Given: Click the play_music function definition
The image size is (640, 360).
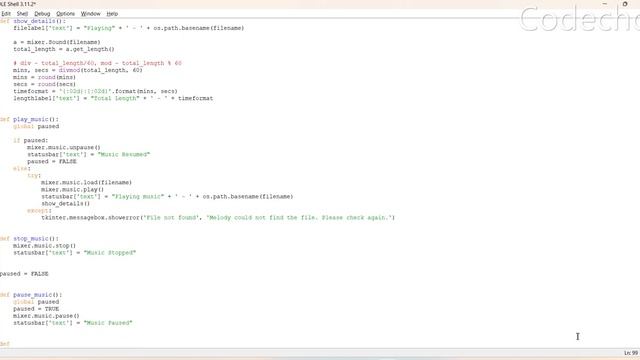Looking at the screenshot, I should tap(29, 119).
